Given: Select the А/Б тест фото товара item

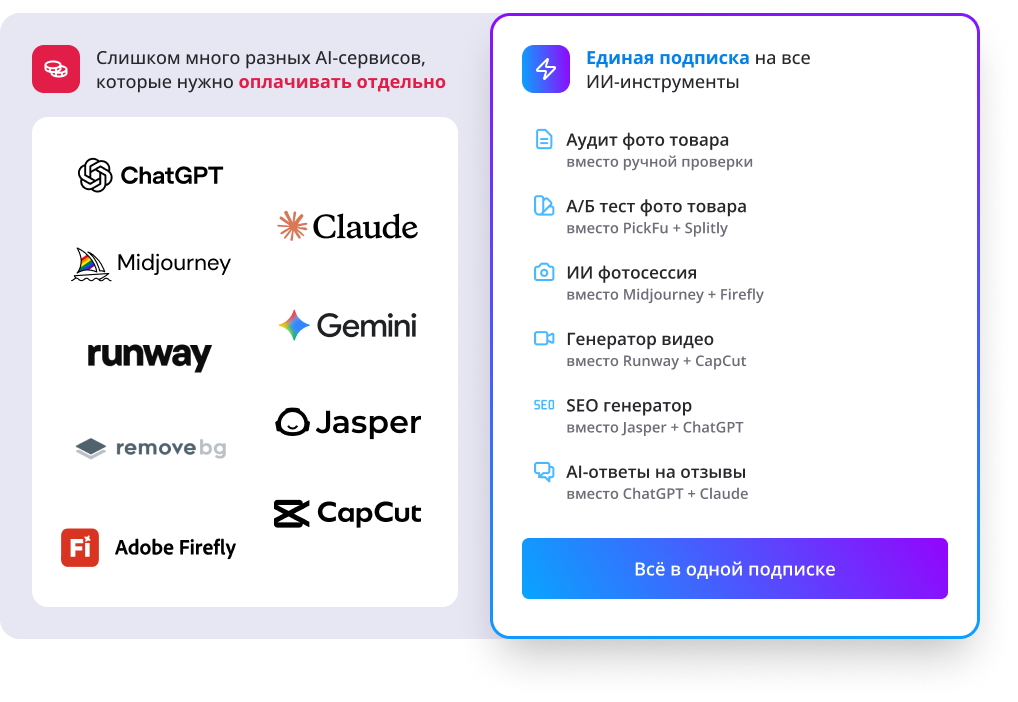Looking at the screenshot, I should pos(656,217).
